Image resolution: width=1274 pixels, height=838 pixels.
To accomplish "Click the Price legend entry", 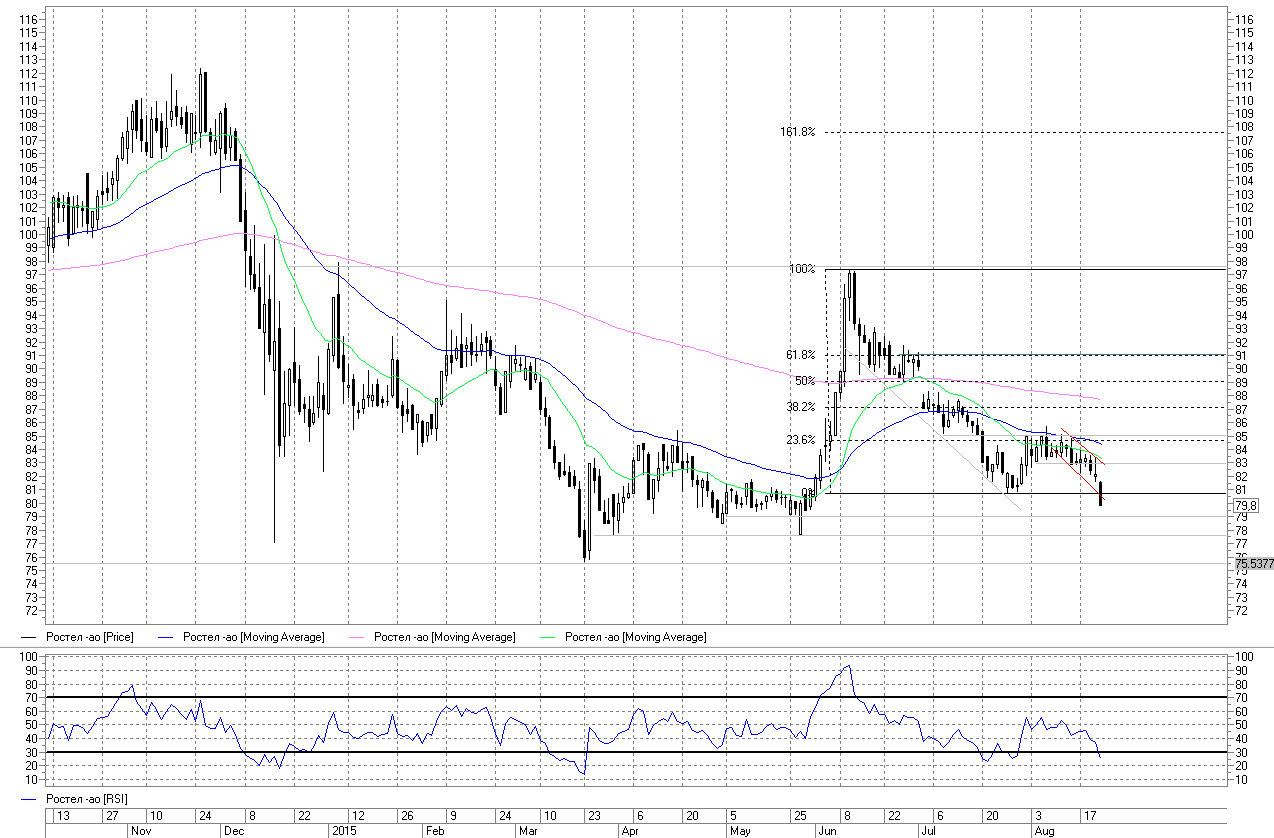I will pyautogui.click(x=90, y=637).
